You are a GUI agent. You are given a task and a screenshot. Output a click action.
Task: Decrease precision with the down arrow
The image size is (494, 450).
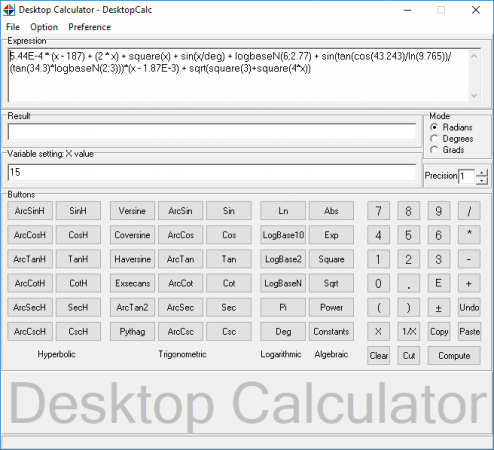[482, 180]
